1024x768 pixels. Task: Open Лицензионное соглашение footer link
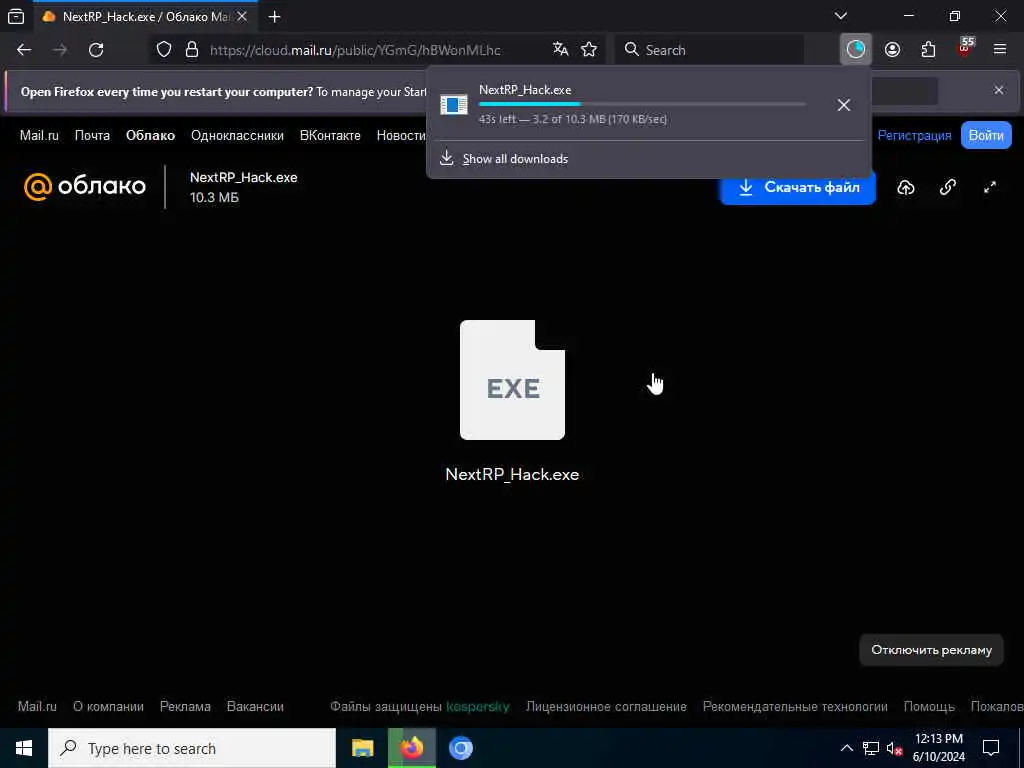pos(606,707)
